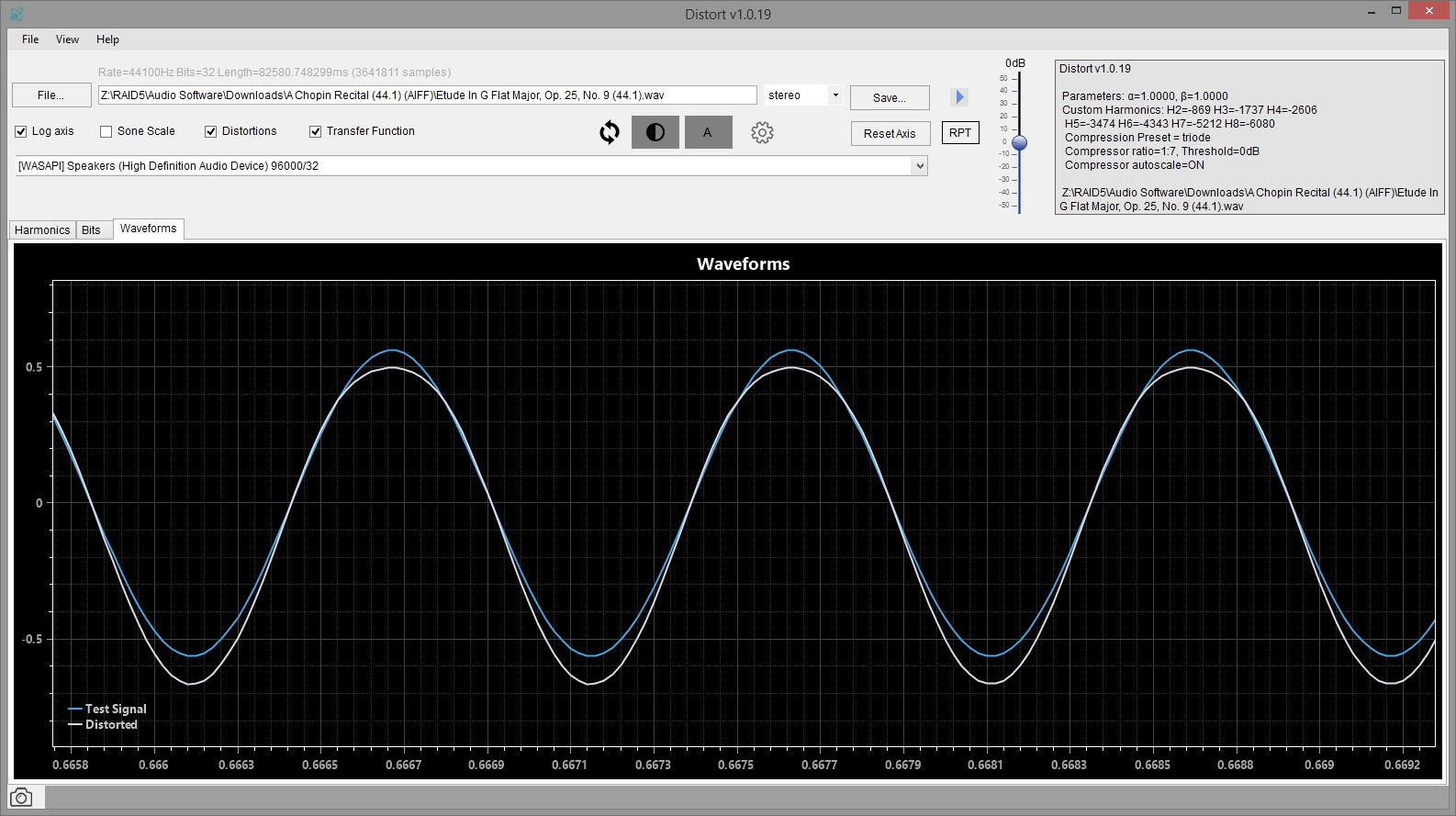
Task: Close the Distort window
Action: [1428, 11]
